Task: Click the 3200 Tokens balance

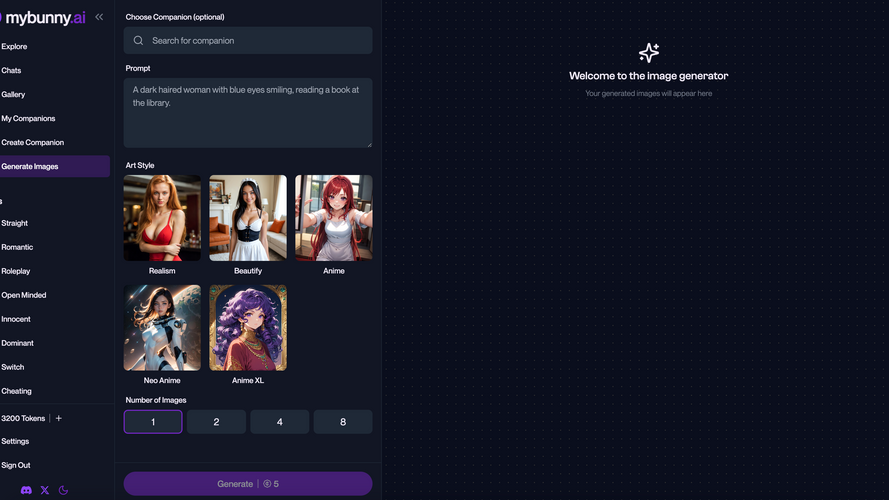Action: coord(23,418)
